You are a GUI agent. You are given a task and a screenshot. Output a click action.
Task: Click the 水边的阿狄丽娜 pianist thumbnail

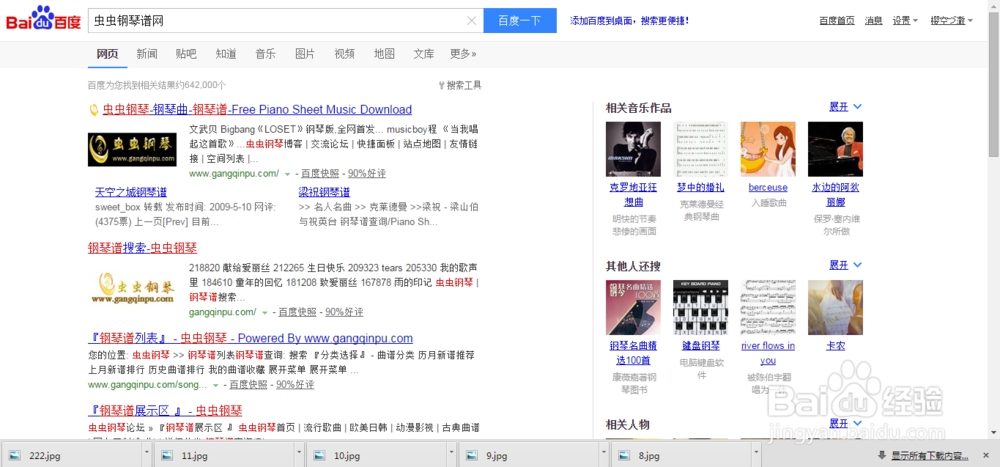835,149
